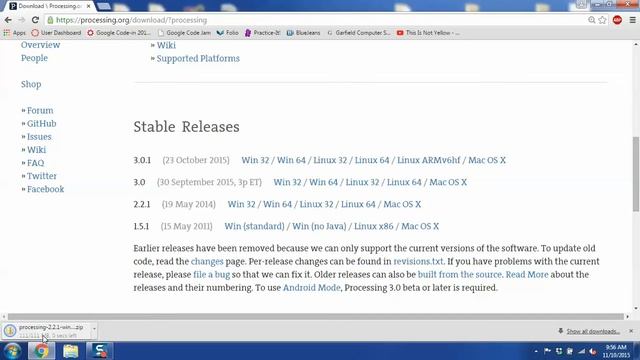Close the Download Processing tab
640x360 pixels.
[89, 6]
